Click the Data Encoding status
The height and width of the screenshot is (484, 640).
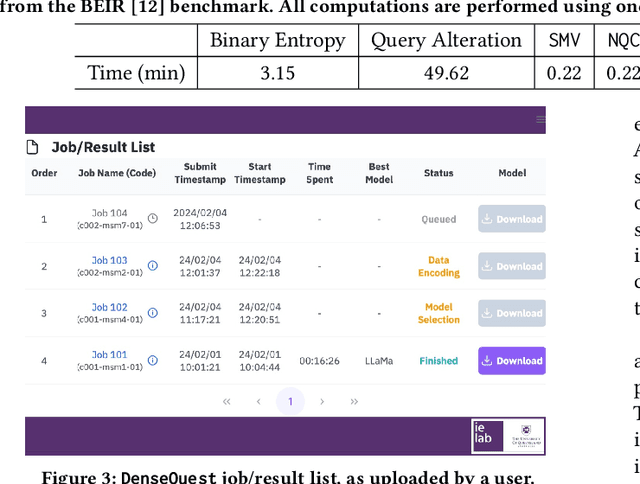tap(439, 266)
